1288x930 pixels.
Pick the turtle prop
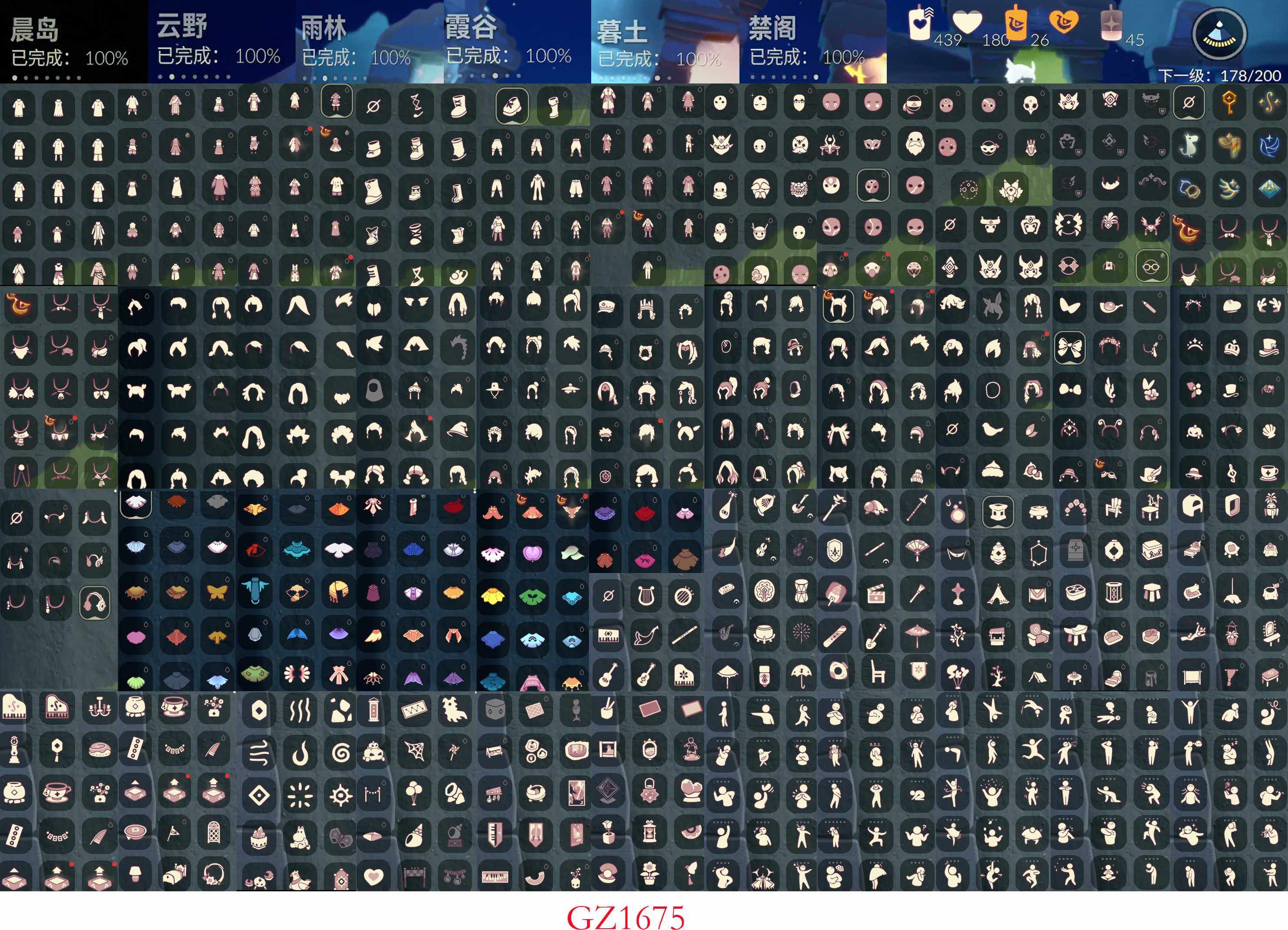click(x=876, y=507)
